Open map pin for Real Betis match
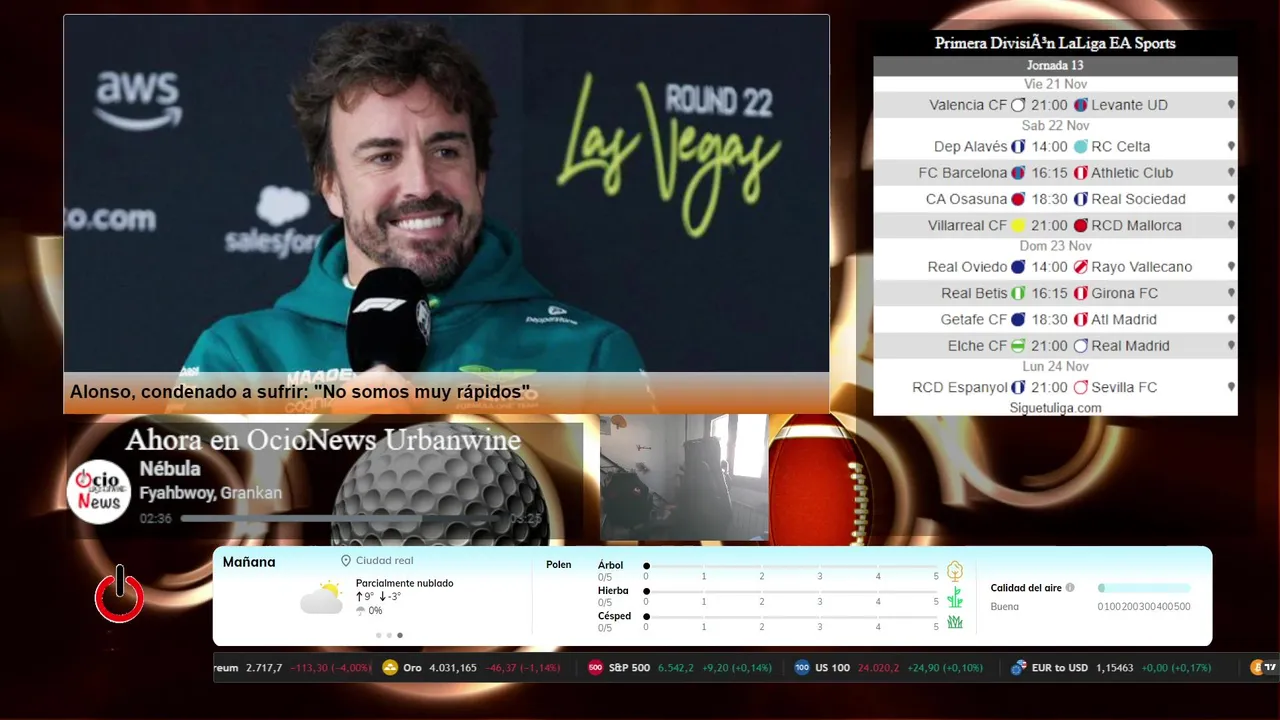 [1231, 294]
